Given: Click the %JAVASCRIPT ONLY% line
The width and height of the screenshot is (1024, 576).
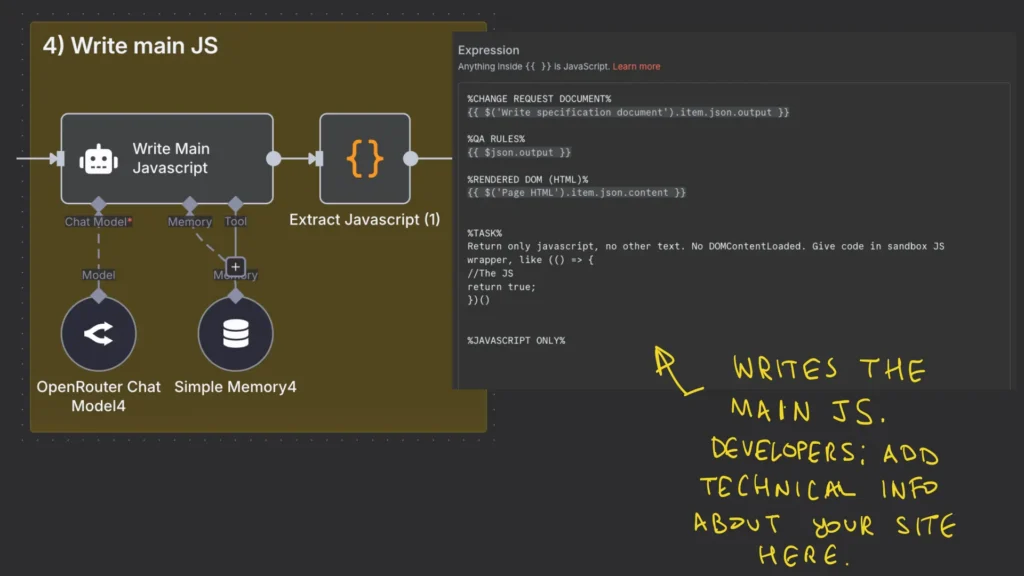Looking at the screenshot, I should tap(516, 341).
